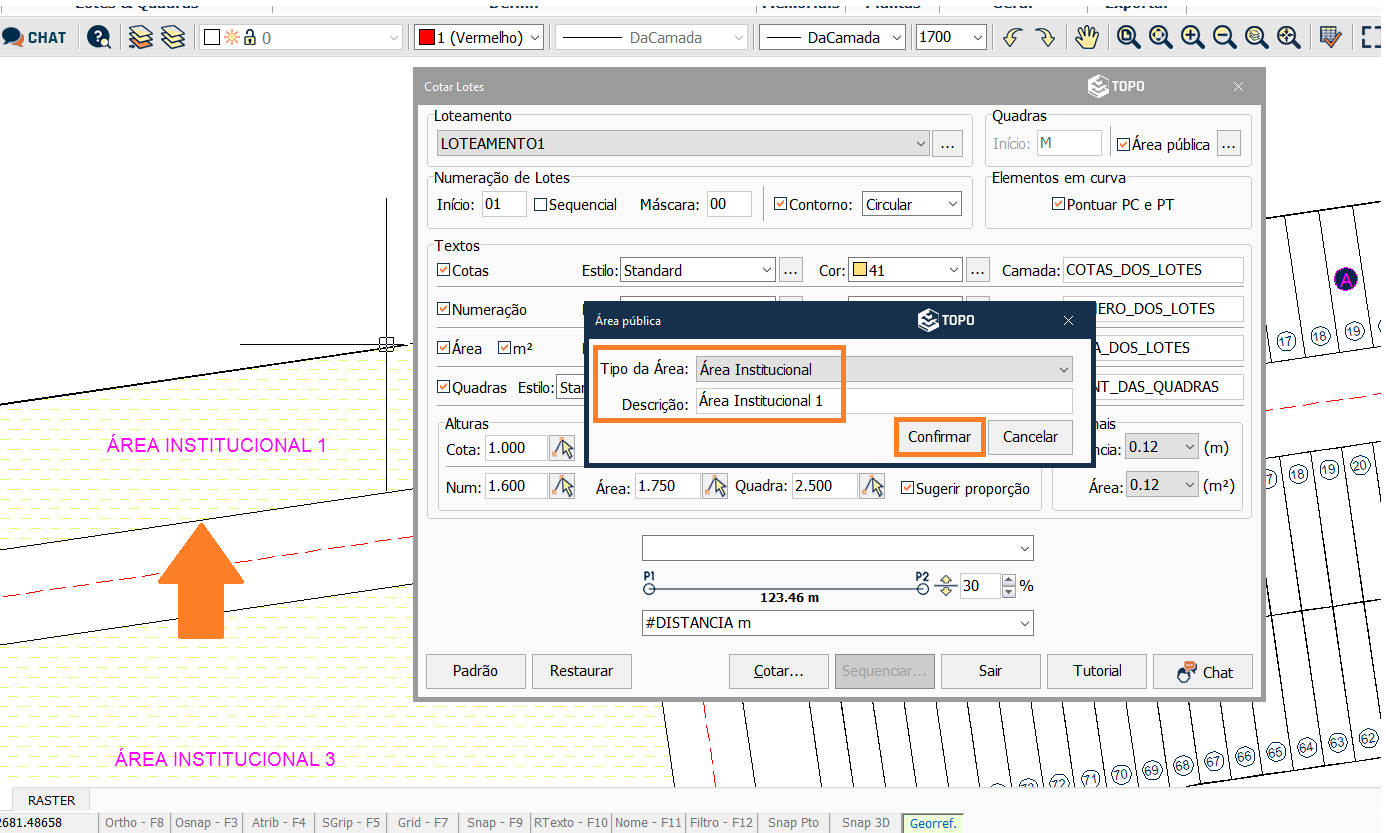Click the Descrição text field
This screenshot has width=1386, height=833.
tap(883, 401)
